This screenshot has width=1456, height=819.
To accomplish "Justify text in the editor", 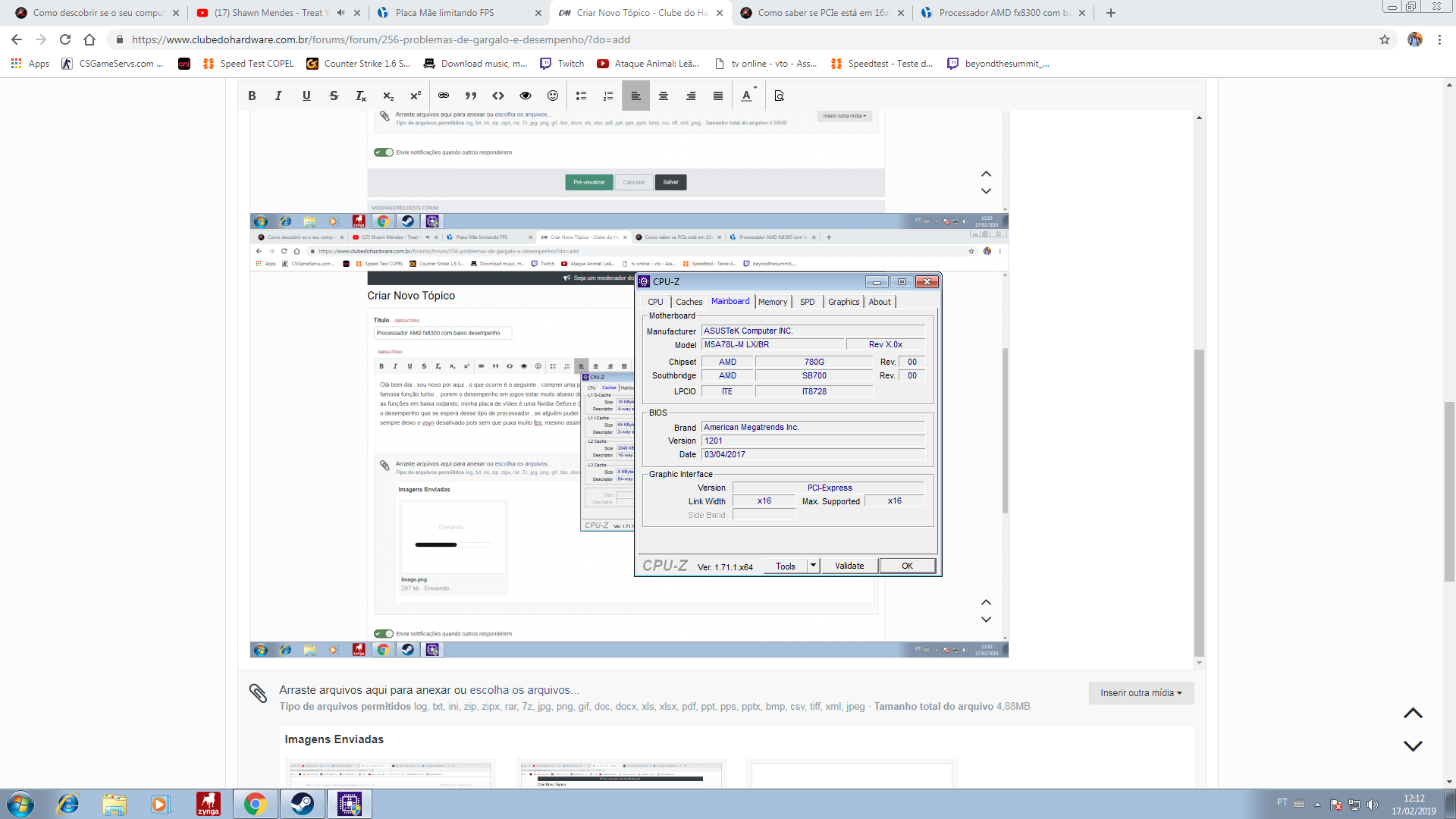I will (718, 96).
